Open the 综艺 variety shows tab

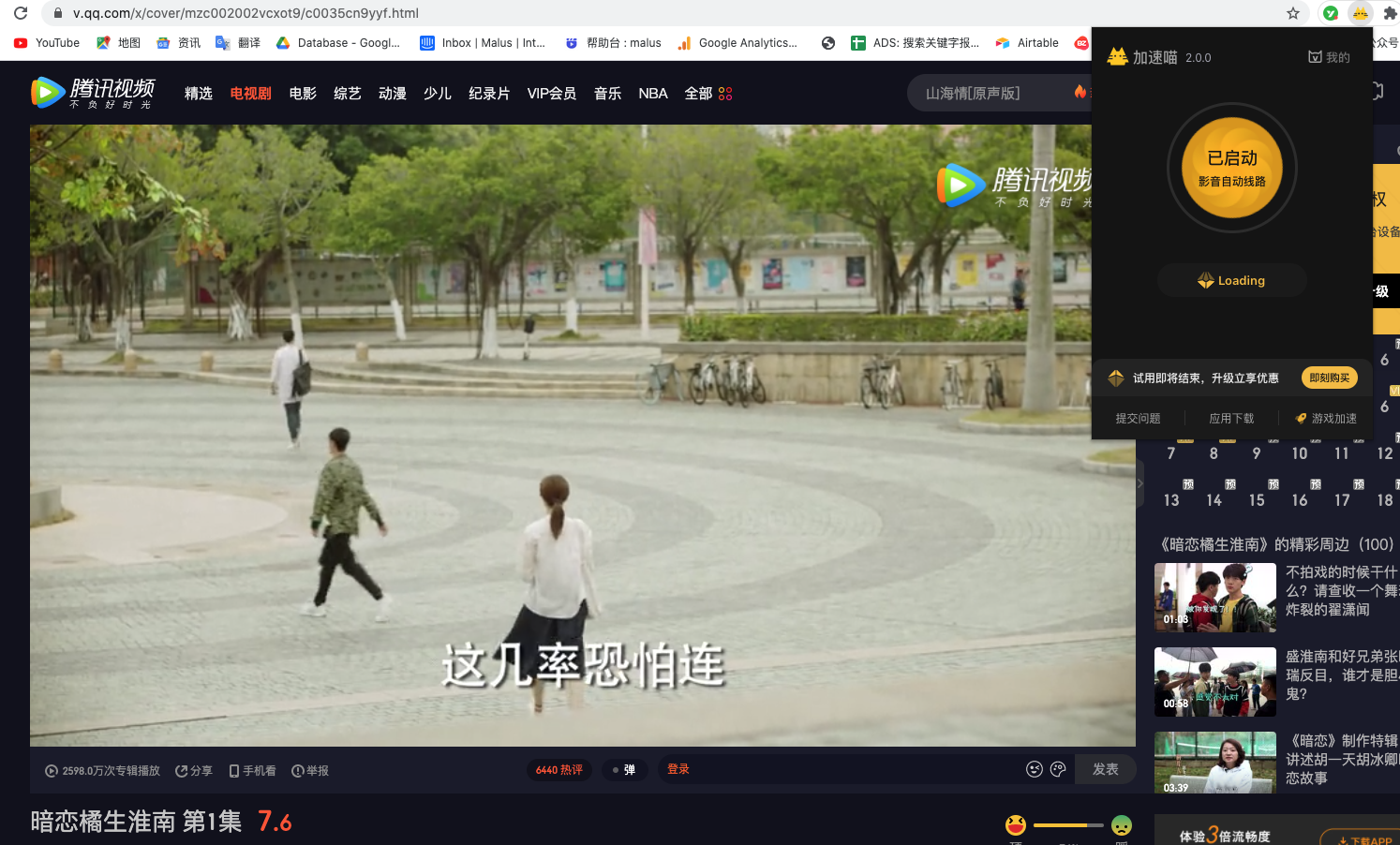coord(348,94)
